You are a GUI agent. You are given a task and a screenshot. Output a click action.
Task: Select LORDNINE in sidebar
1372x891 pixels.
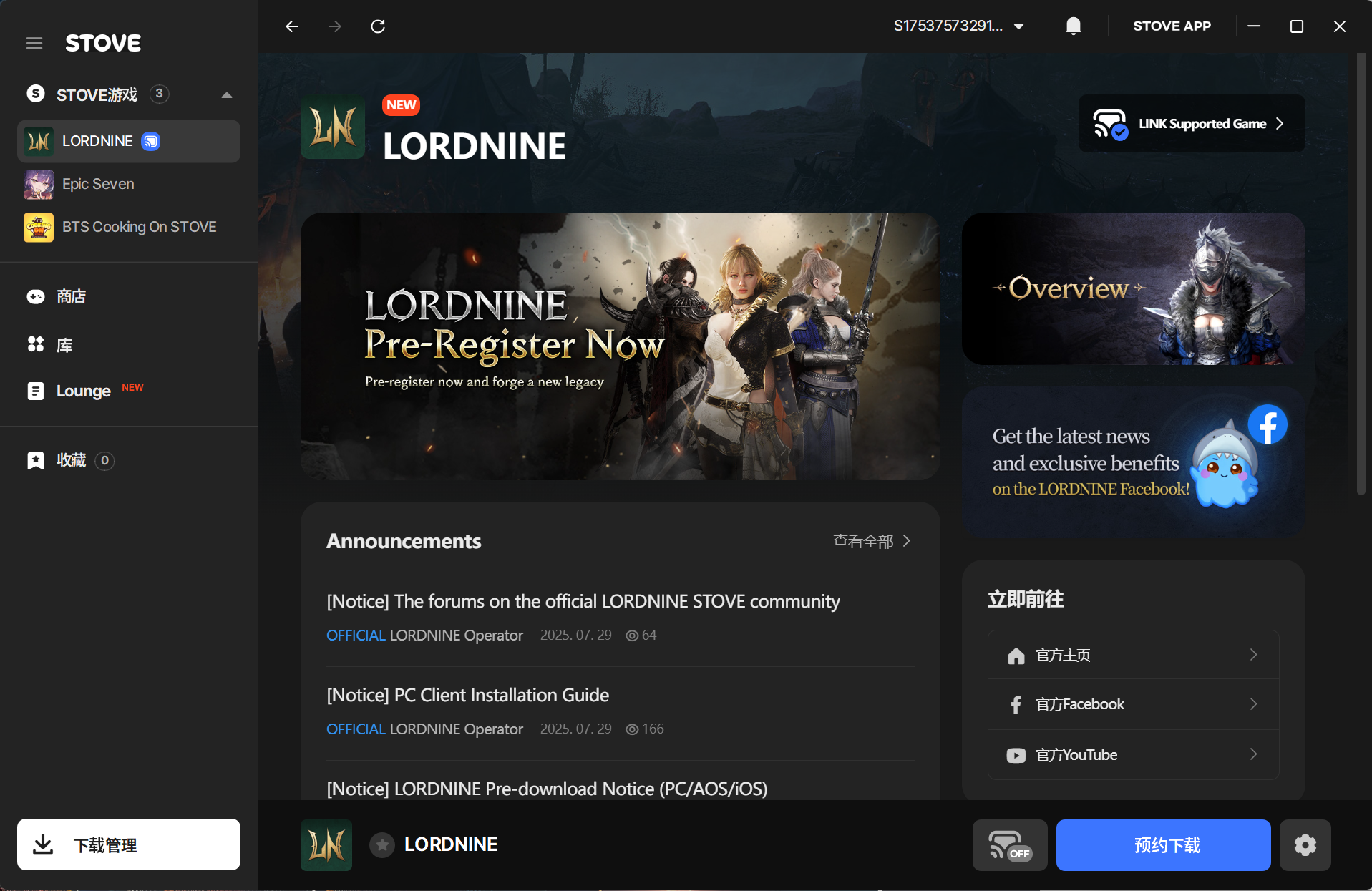point(129,141)
